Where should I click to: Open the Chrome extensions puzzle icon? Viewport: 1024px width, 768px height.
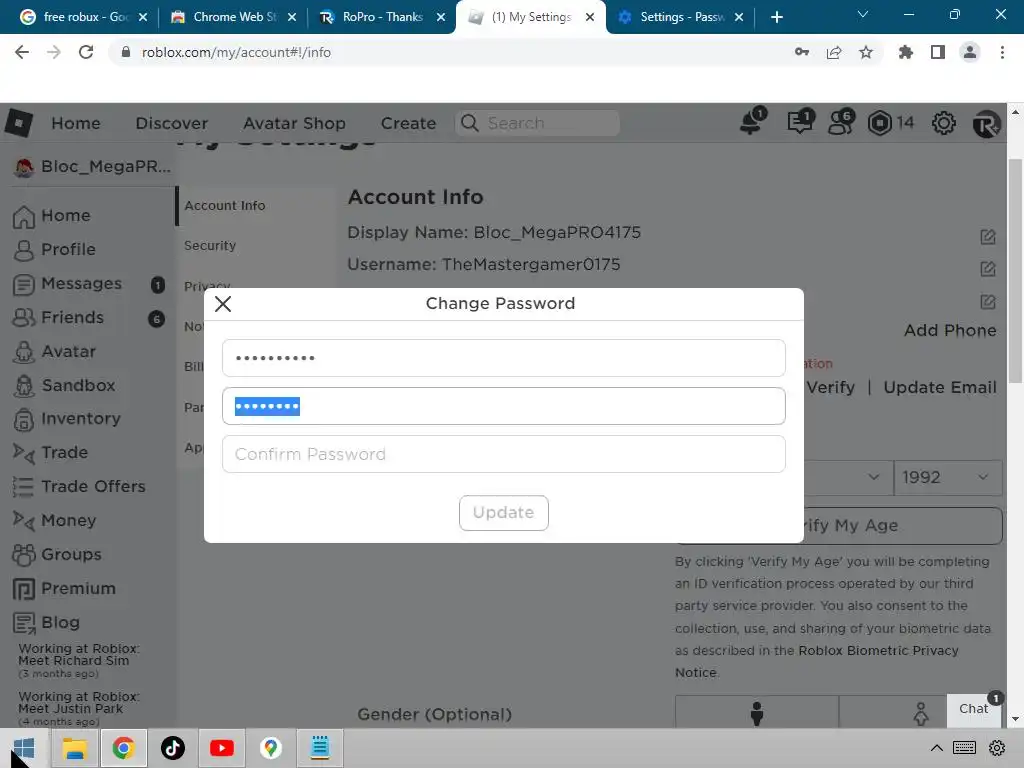[905, 52]
